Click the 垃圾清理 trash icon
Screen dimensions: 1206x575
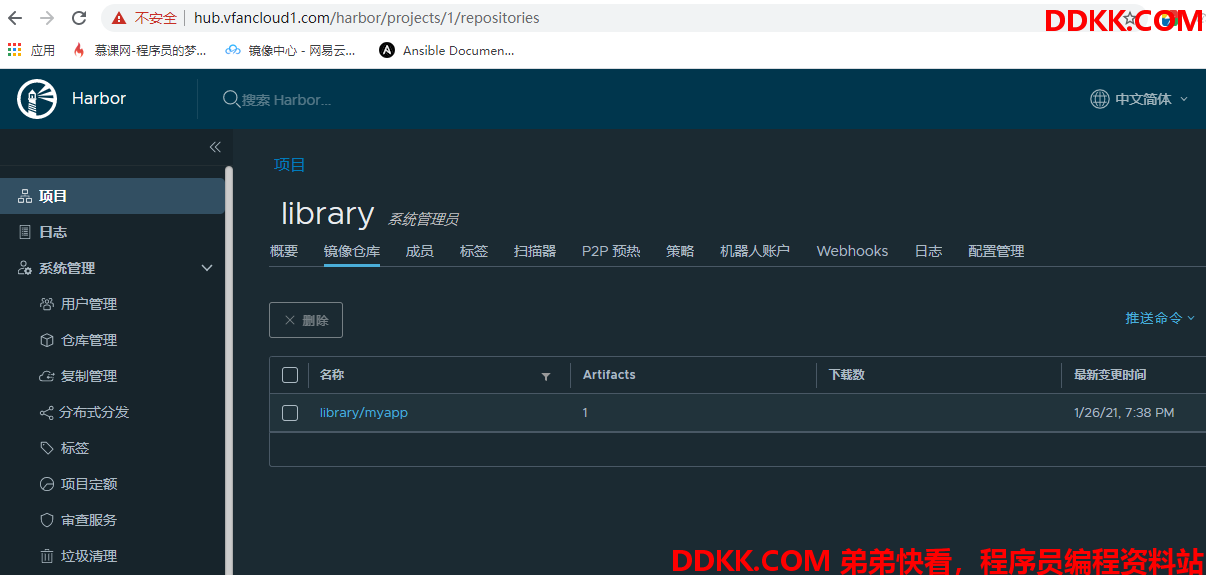pos(47,556)
